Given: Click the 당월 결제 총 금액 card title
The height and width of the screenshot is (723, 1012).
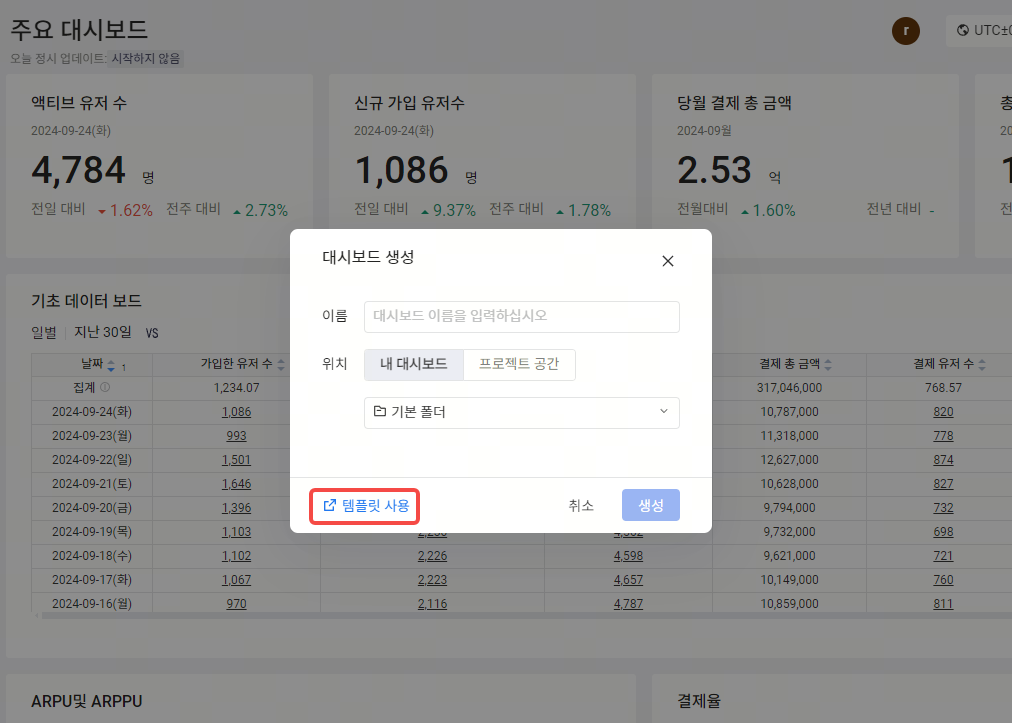Looking at the screenshot, I should 734,103.
